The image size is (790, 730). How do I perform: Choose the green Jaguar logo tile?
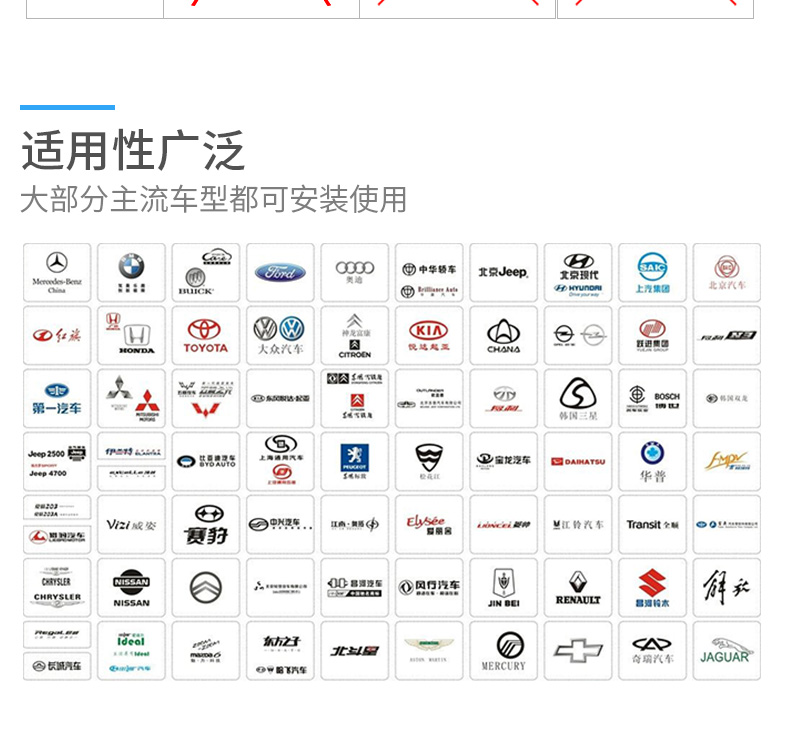point(726,650)
